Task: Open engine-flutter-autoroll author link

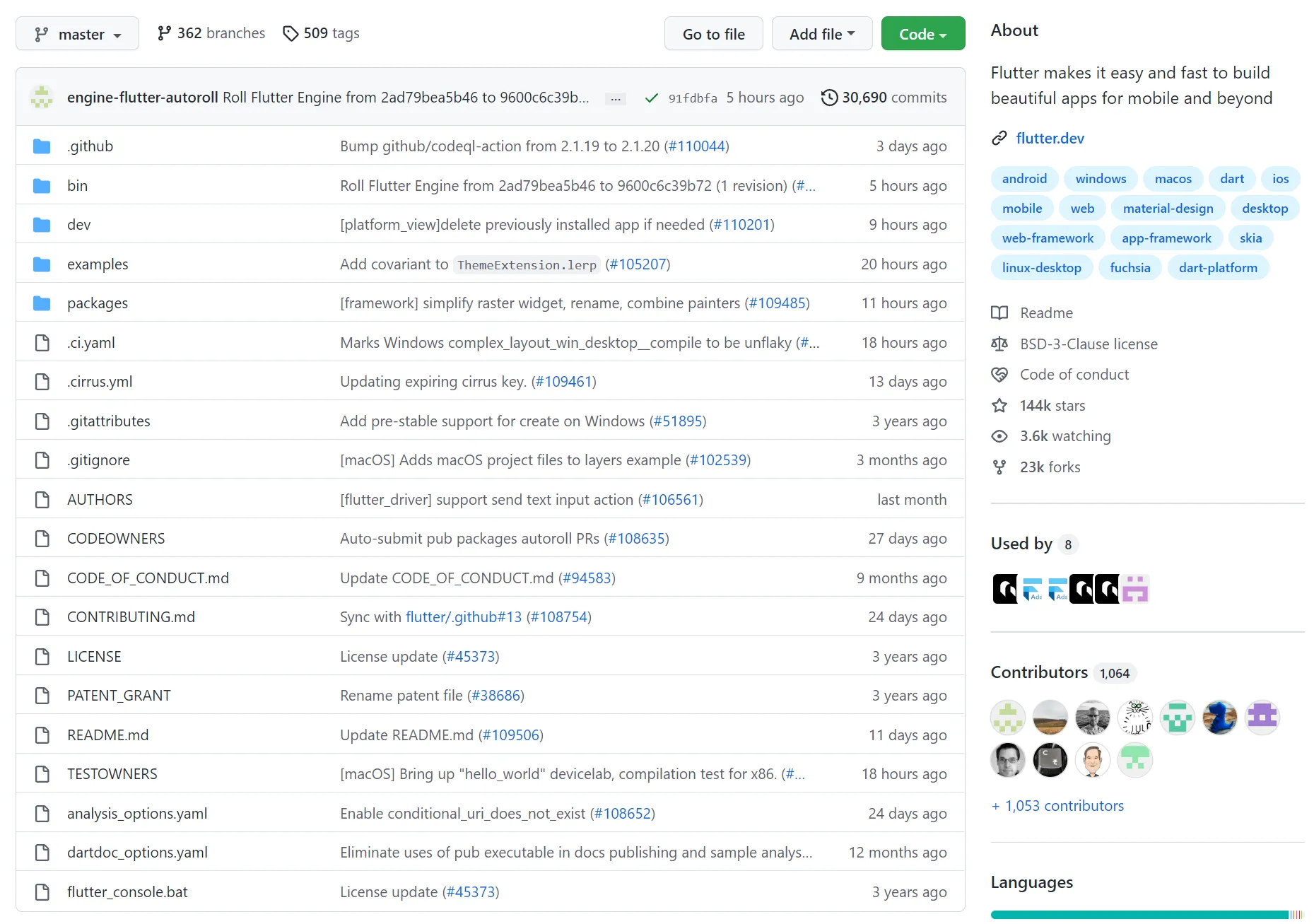Action: click(x=142, y=98)
